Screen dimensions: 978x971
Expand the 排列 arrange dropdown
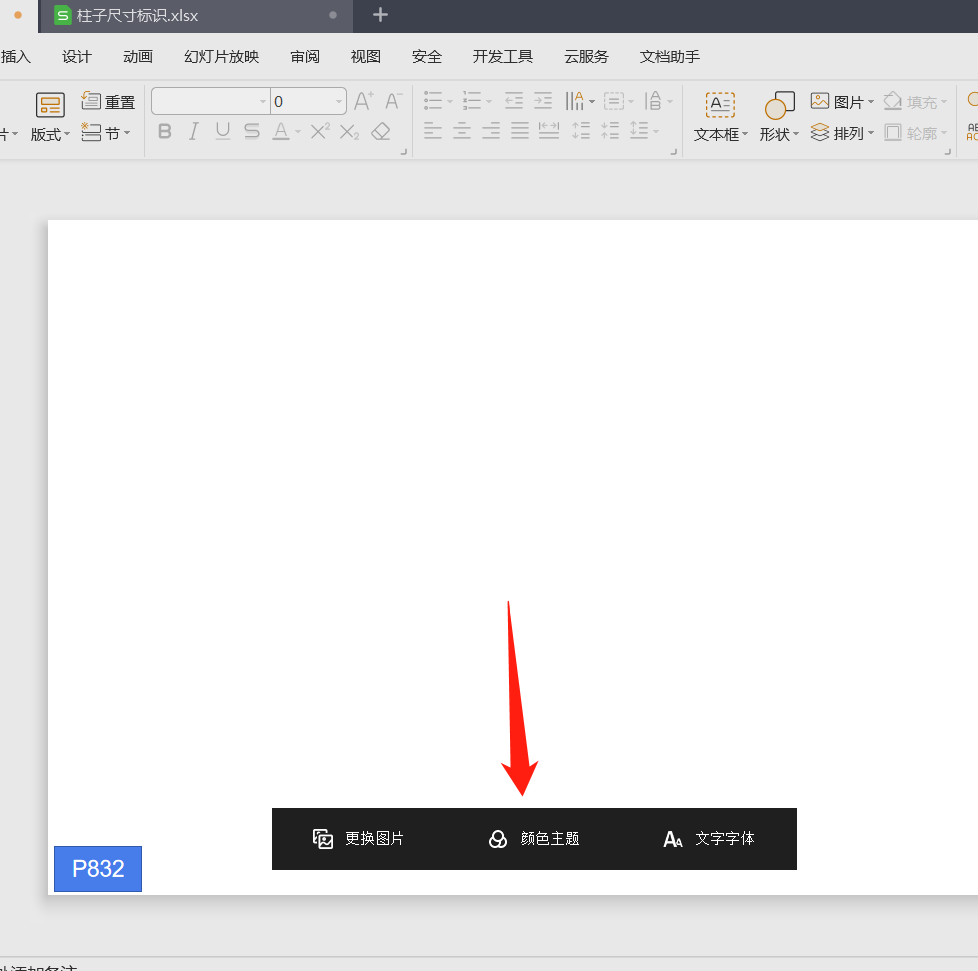[871, 133]
